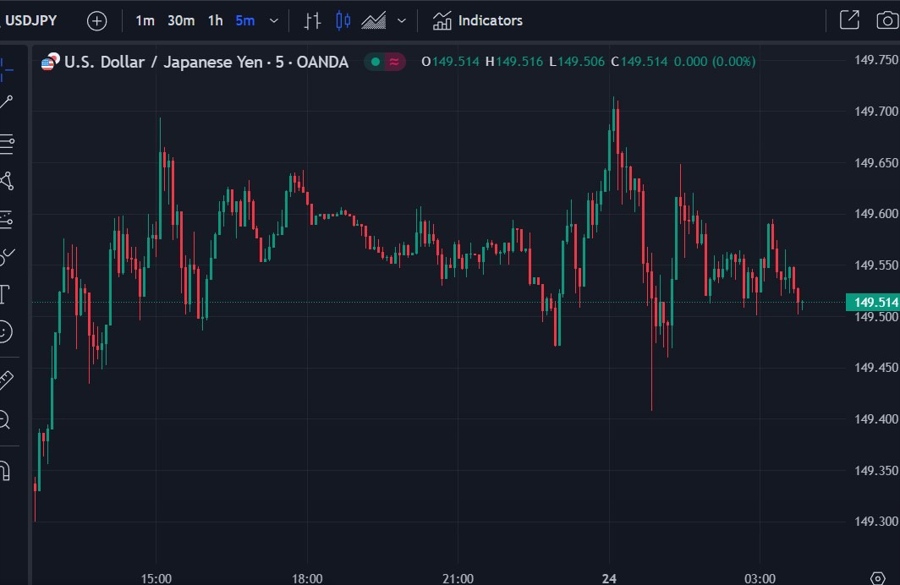This screenshot has width=900, height=585.
Task: Click the green market open status dot
Action: pyautogui.click(x=375, y=61)
